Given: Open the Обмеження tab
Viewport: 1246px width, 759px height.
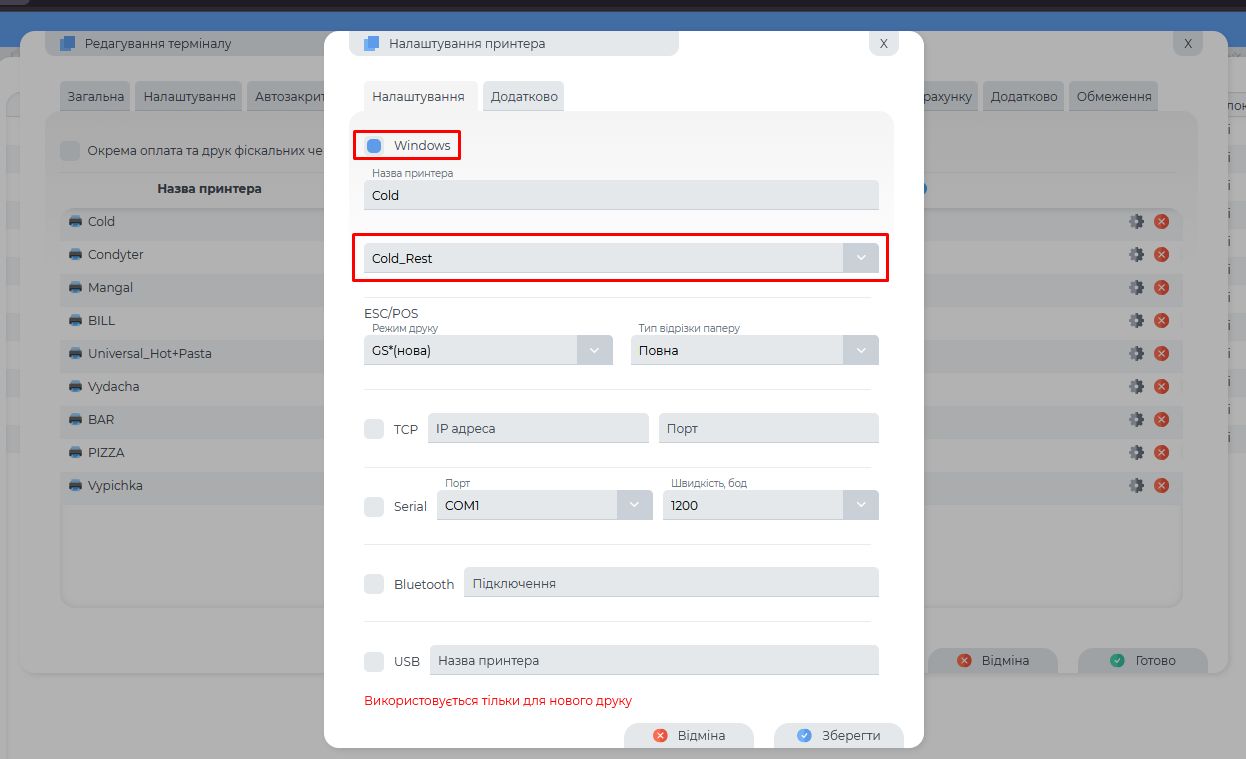Looking at the screenshot, I should tap(1113, 97).
